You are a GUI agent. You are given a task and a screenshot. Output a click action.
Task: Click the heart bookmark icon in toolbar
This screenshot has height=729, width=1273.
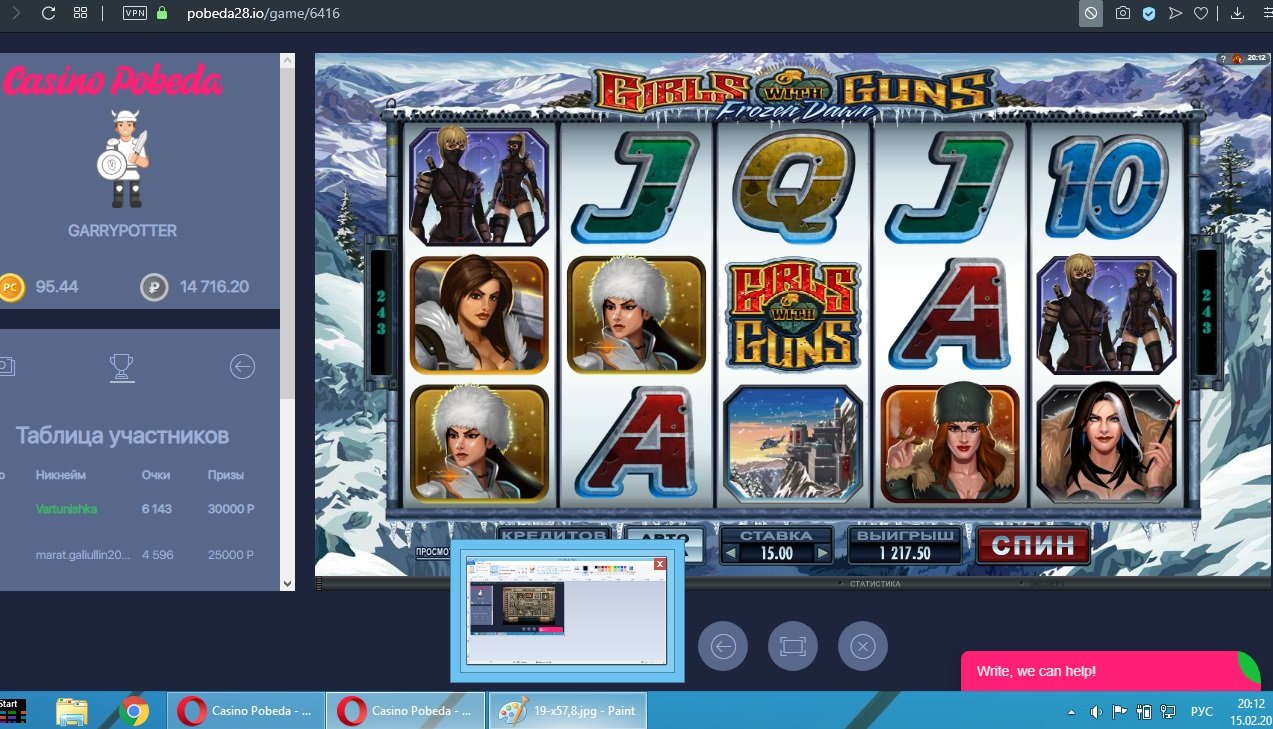click(1200, 14)
